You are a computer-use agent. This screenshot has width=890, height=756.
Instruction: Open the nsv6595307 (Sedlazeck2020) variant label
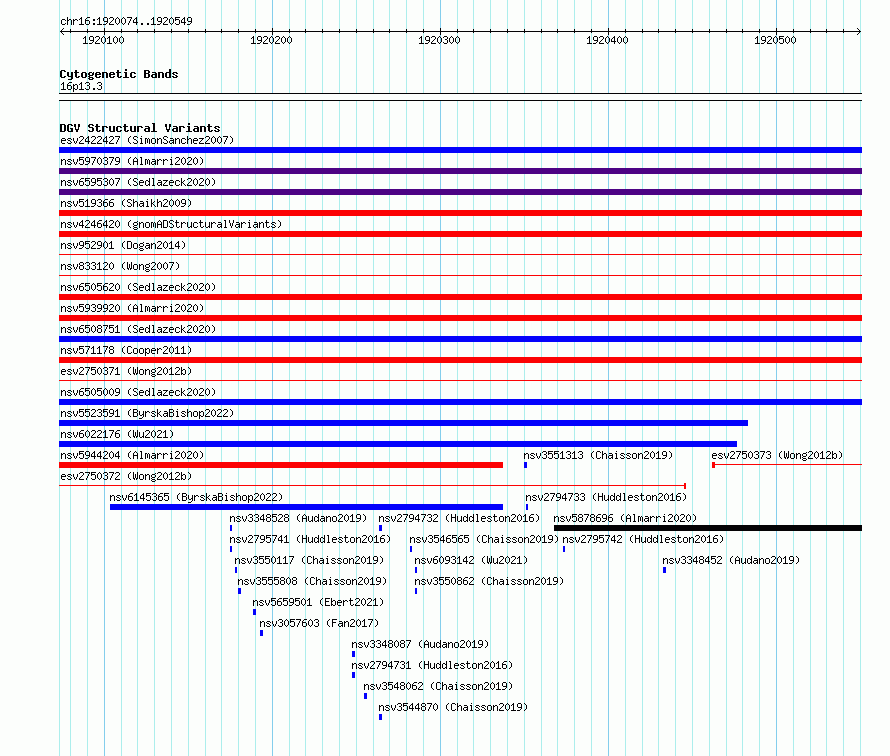[x=138, y=182]
